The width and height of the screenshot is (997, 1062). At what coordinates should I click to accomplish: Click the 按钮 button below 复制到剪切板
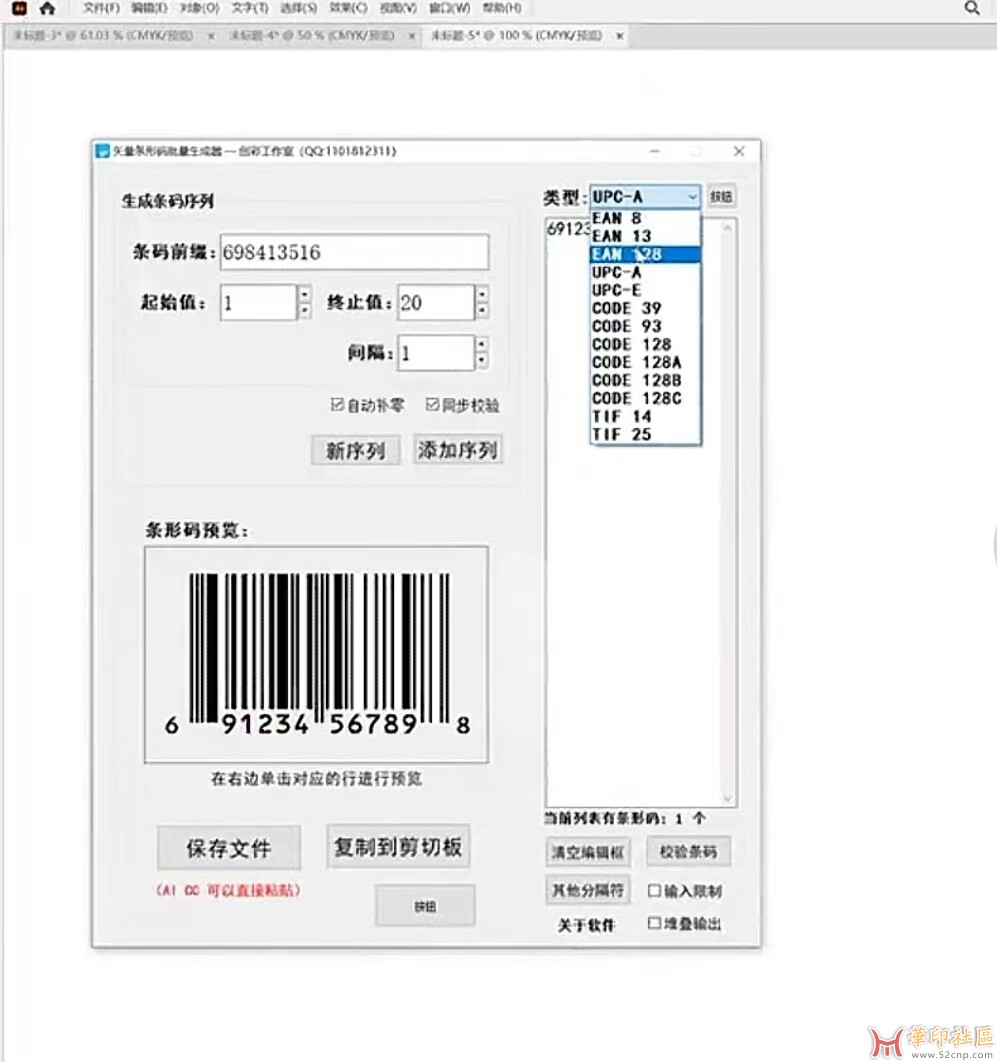click(x=425, y=906)
